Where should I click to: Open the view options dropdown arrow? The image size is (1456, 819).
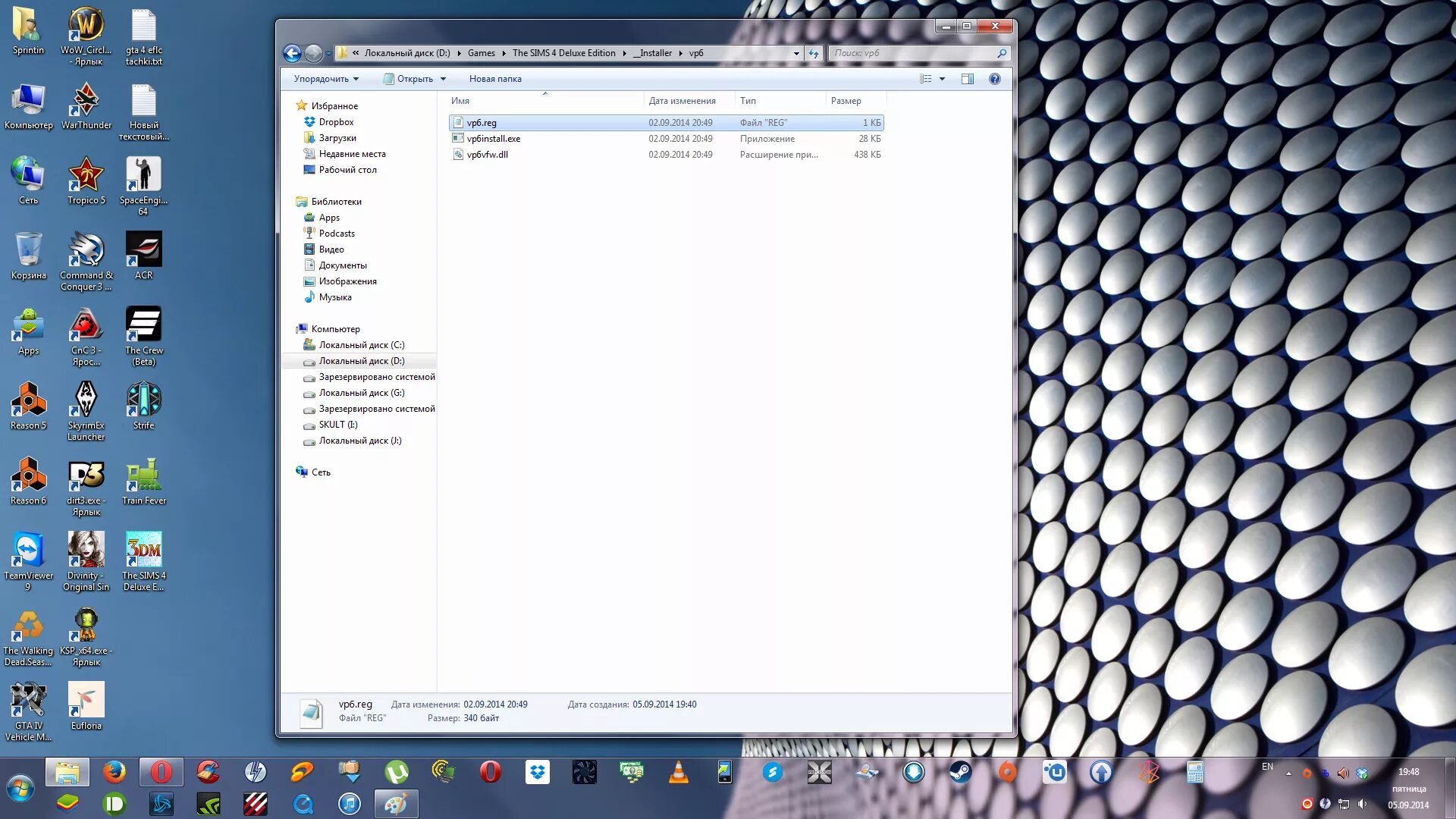[x=943, y=79]
